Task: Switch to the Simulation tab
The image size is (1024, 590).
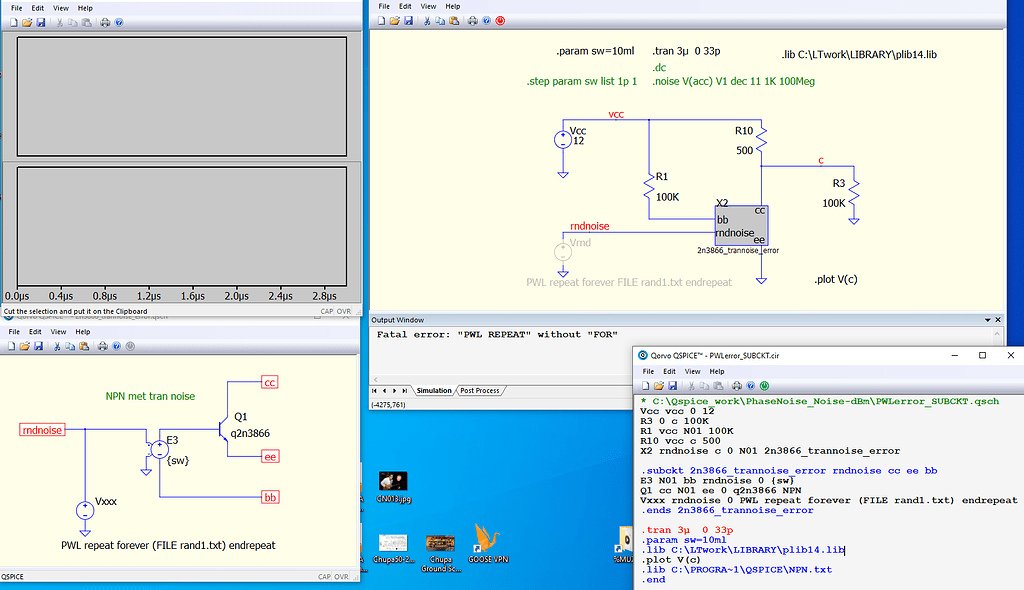Action: click(x=435, y=391)
